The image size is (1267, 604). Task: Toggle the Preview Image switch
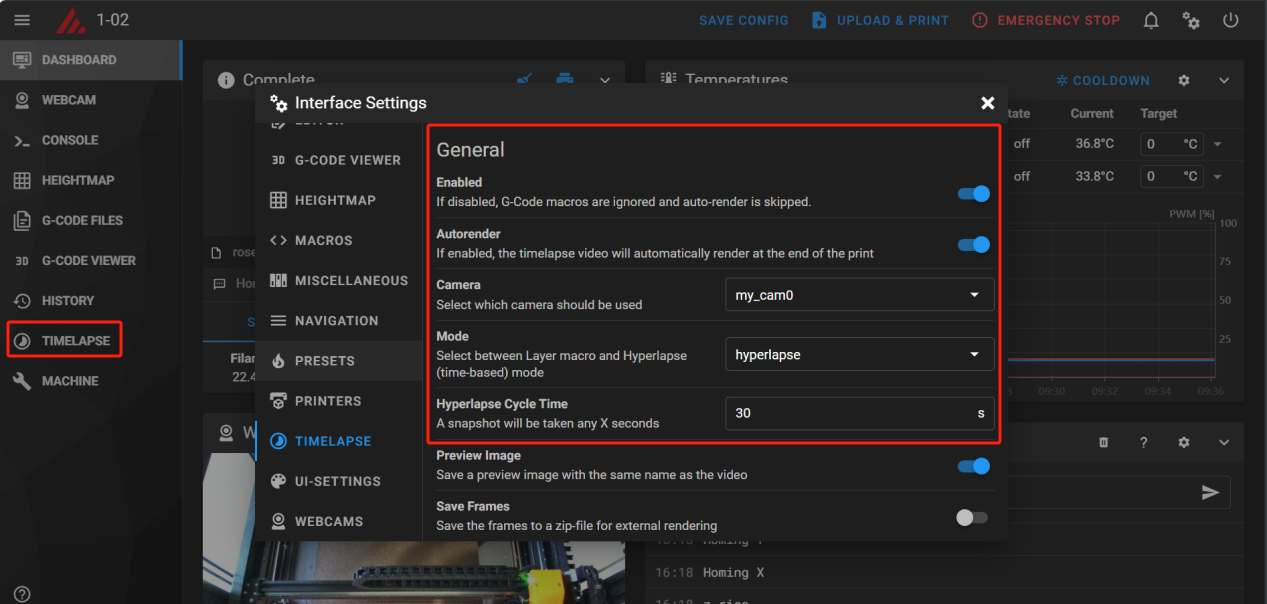(x=973, y=466)
